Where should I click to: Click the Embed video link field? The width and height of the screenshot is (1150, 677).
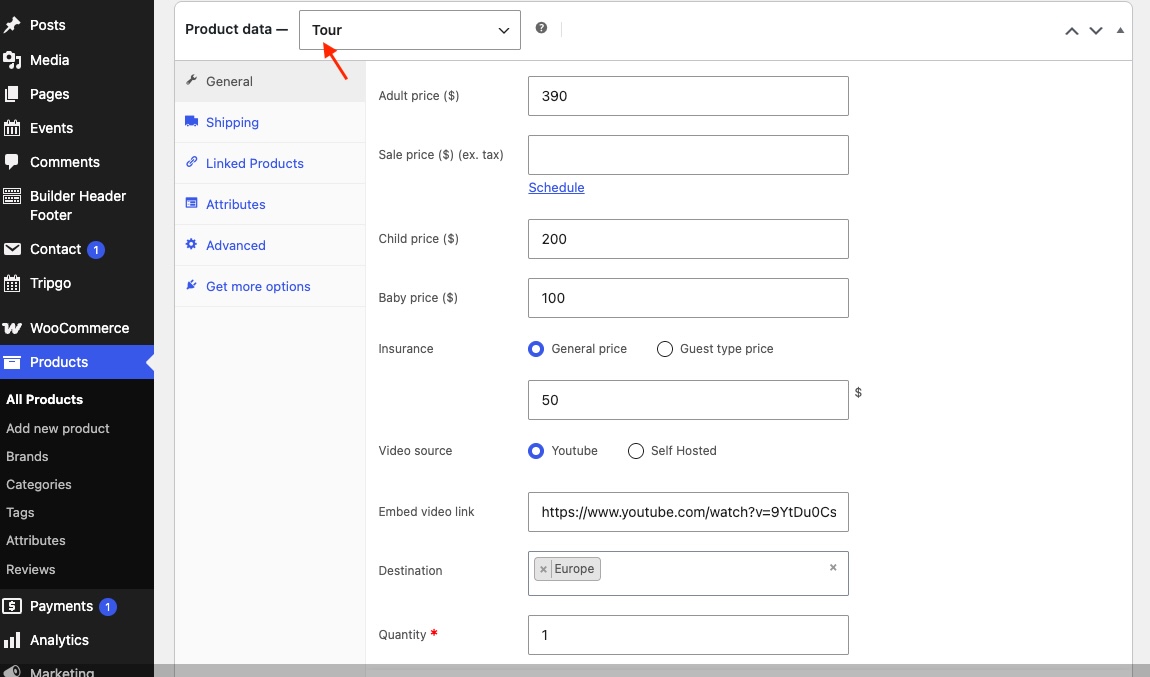(688, 512)
